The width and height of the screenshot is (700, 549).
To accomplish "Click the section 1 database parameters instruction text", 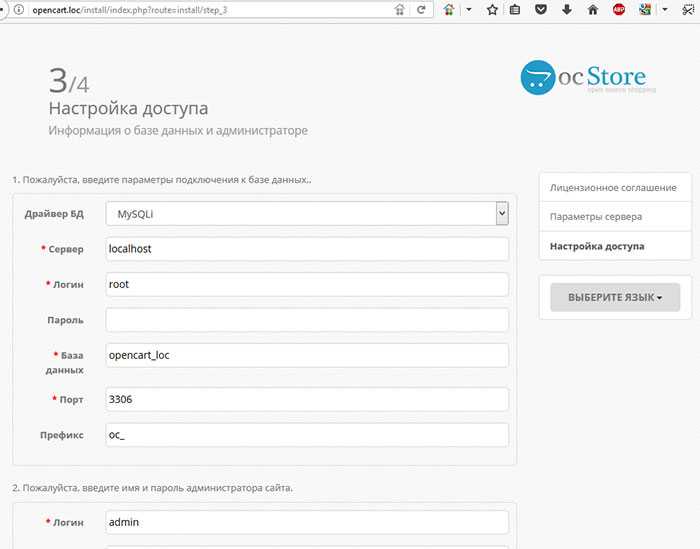I will click(x=162, y=180).
